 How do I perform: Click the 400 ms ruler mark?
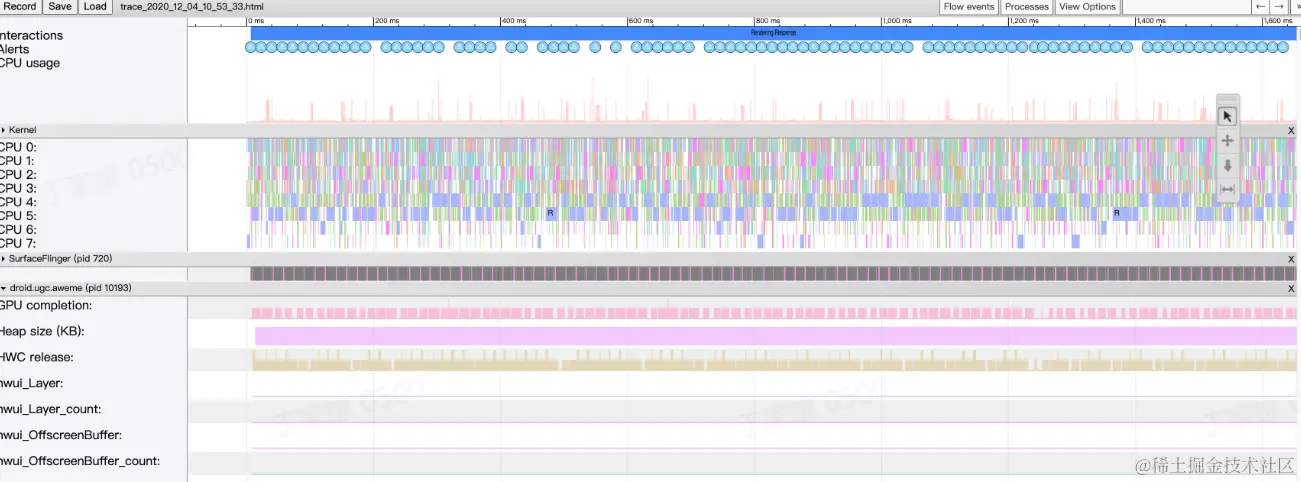click(514, 20)
